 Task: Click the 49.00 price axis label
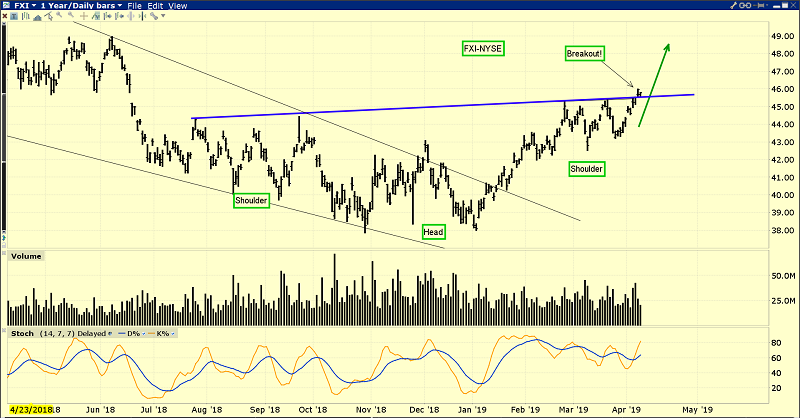782,36
